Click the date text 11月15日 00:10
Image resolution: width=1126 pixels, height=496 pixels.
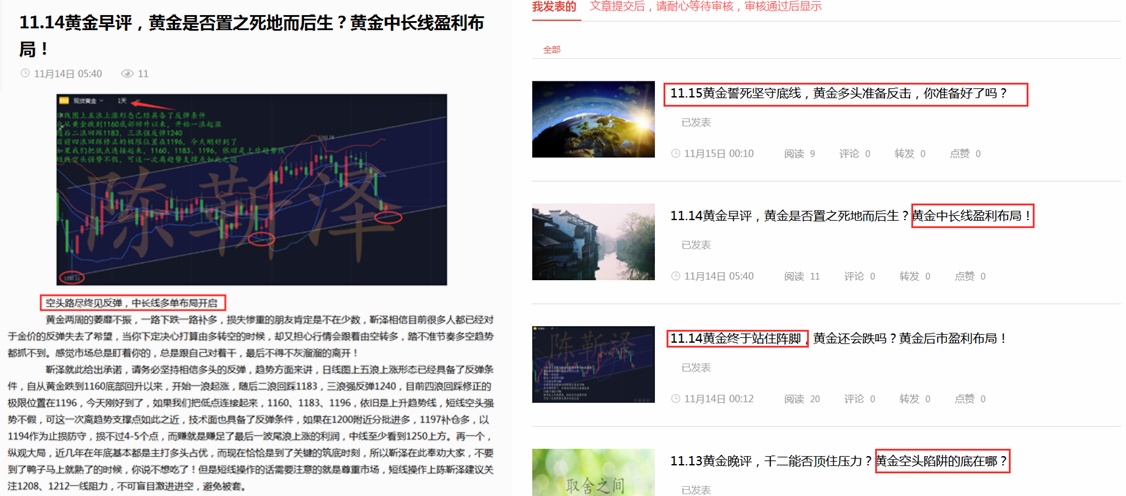point(719,154)
